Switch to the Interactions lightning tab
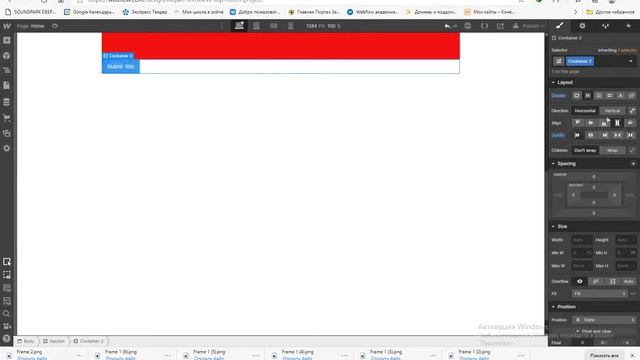The width and height of the screenshot is (640, 360). (629, 26)
